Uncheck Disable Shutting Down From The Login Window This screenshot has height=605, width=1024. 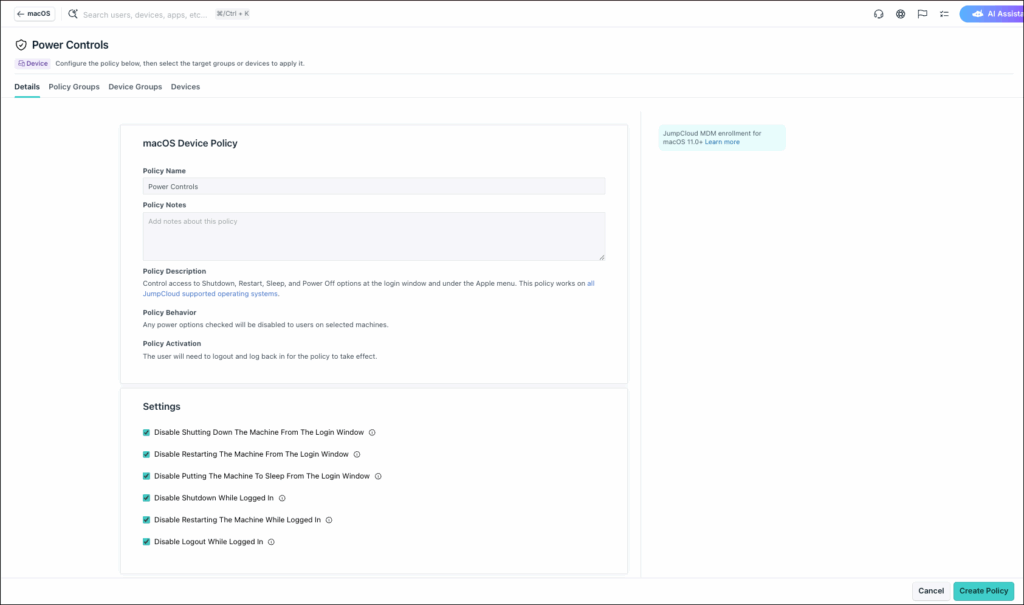pyautogui.click(x=146, y=433)
